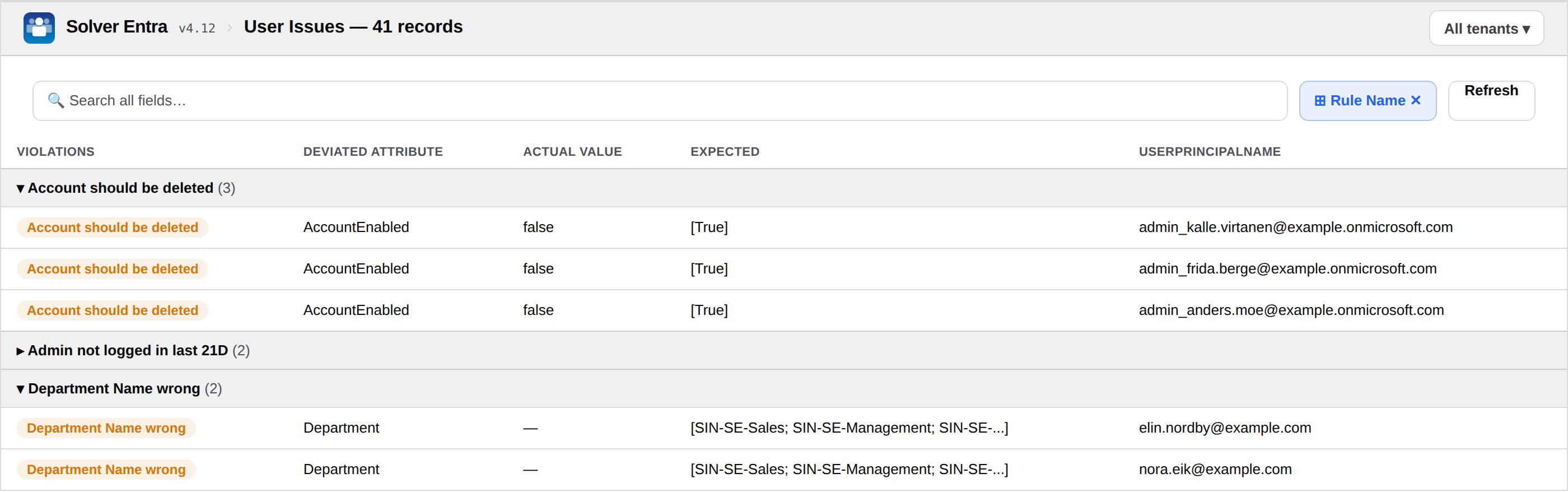1568x492 pixels.
Task: Click Solver Entra title in header
Action: point(116,27)
